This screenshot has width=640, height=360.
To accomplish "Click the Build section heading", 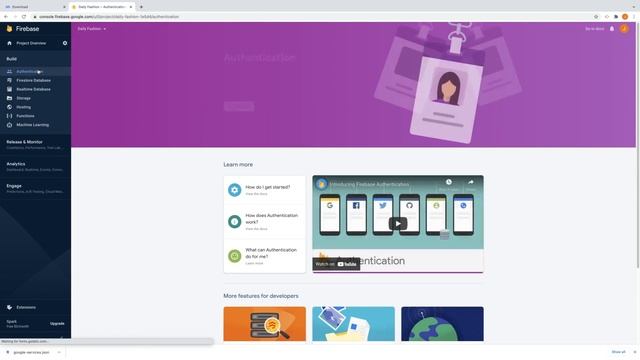I will [11, 59].
